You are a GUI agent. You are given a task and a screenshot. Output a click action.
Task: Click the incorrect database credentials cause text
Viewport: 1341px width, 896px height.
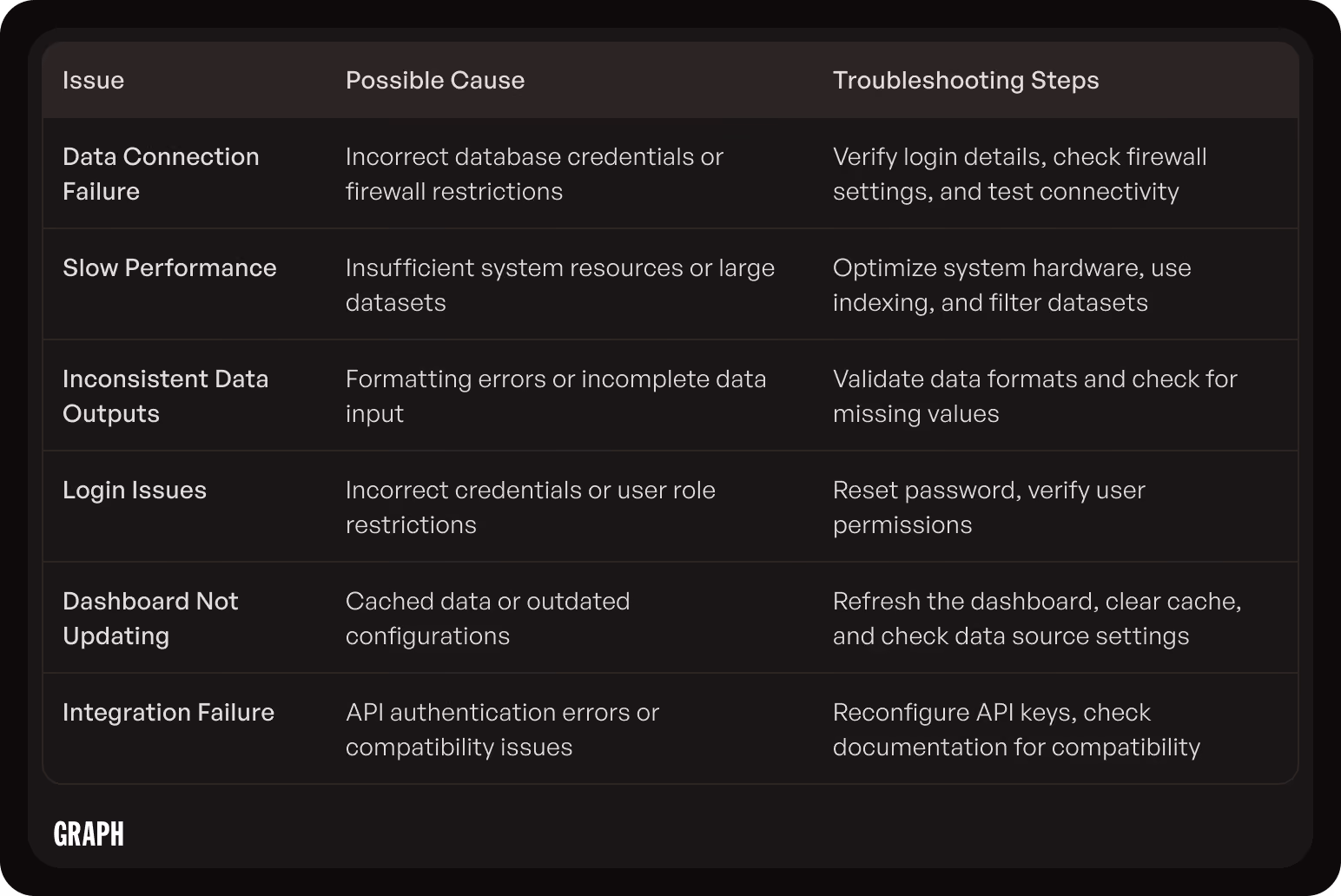(x=534, y=174)
